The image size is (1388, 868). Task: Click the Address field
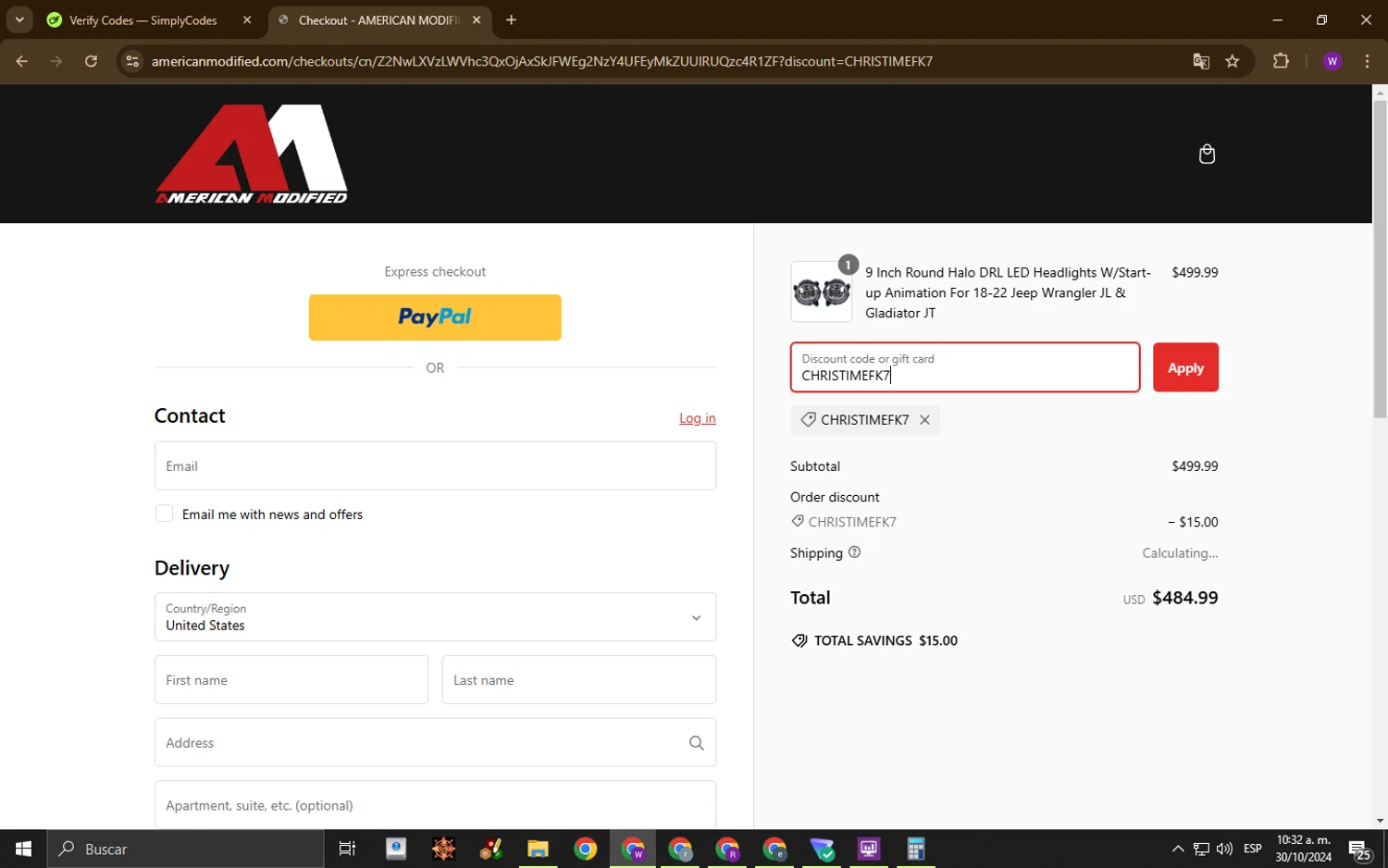pyautogui.click(x=435, y=742)
